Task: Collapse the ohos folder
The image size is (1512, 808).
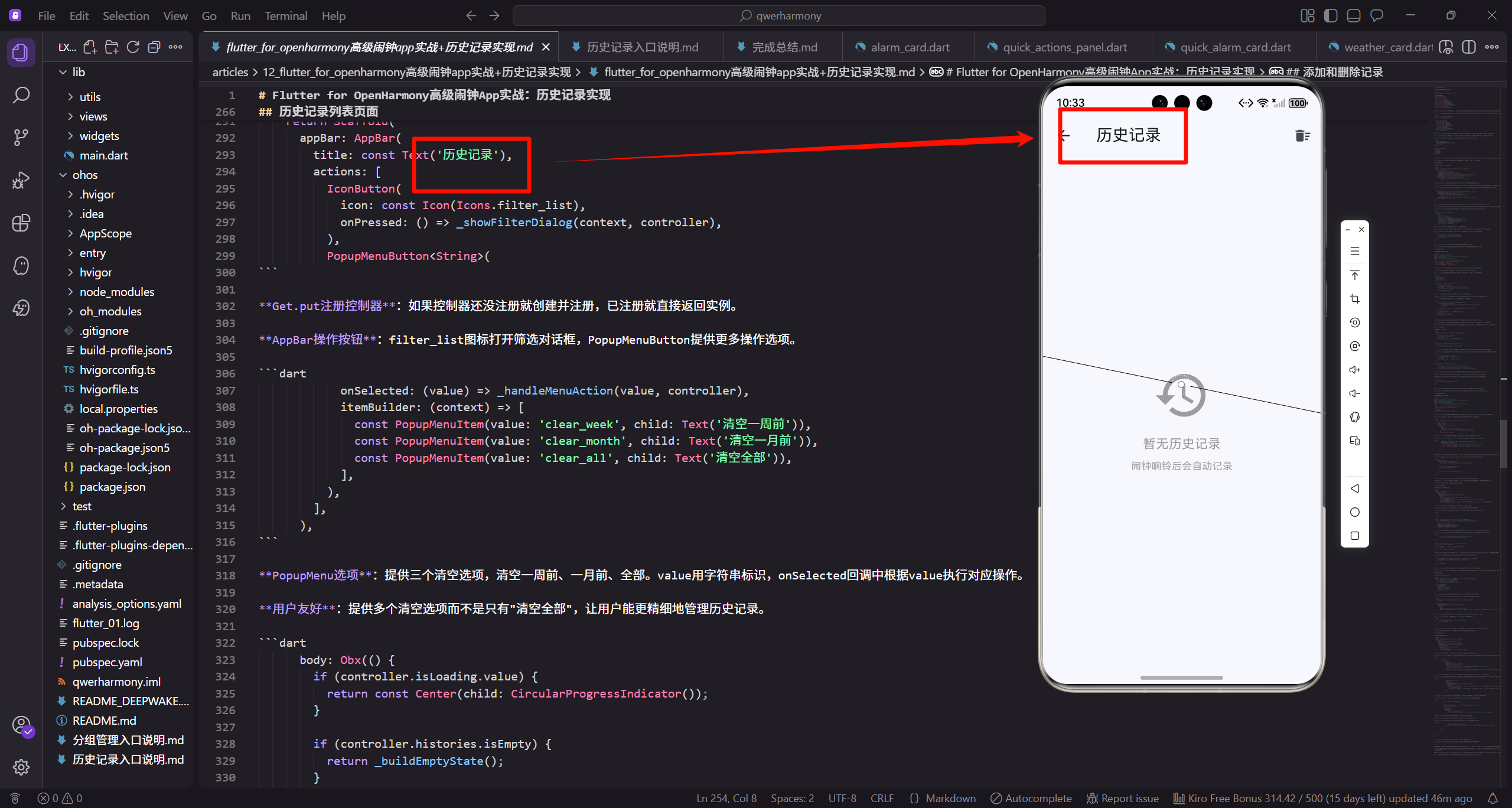Action: (118, 175)
